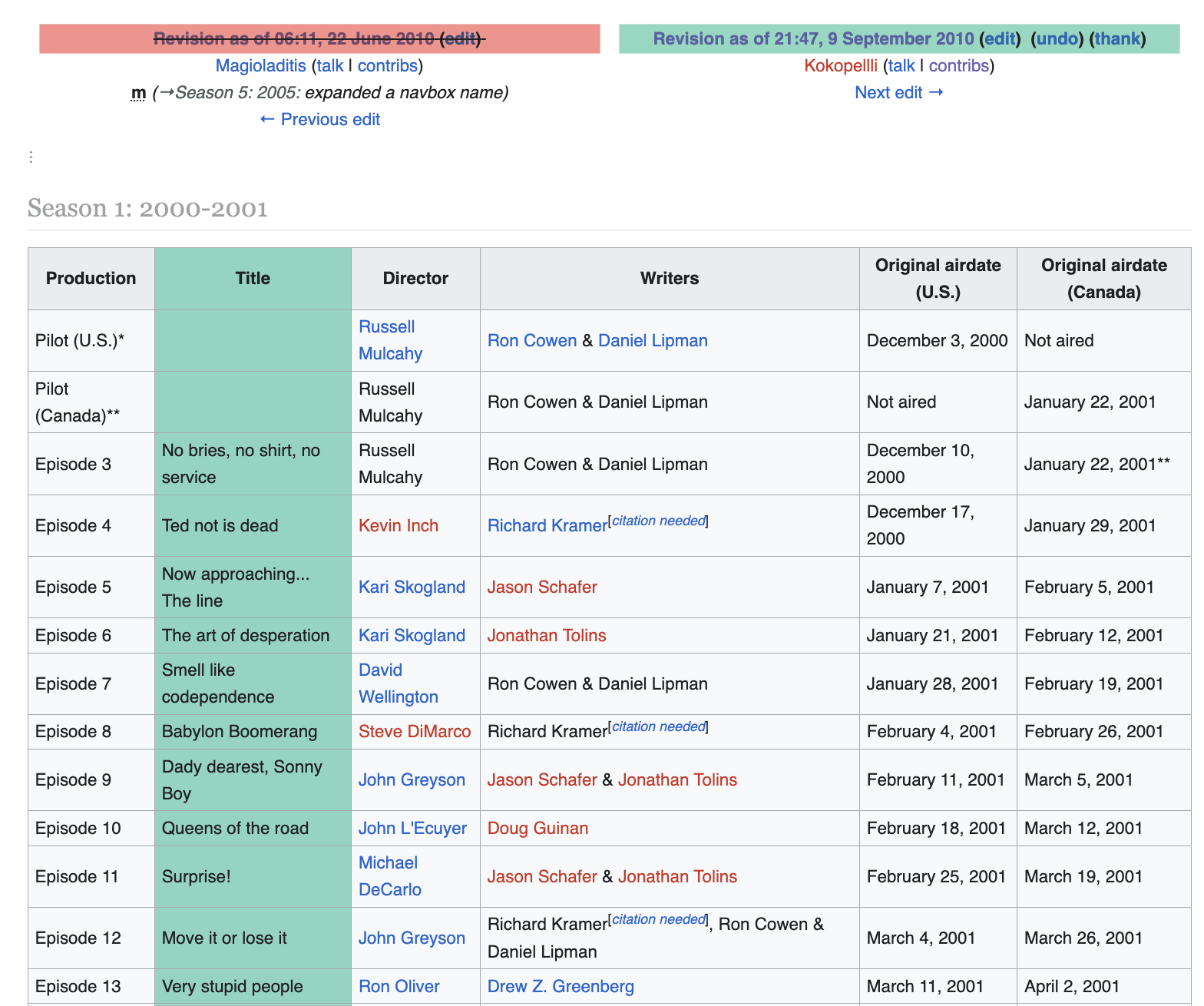Click 'Move it or lose it' cell
Screen dimensions: 1204x1006
point(253,938)
